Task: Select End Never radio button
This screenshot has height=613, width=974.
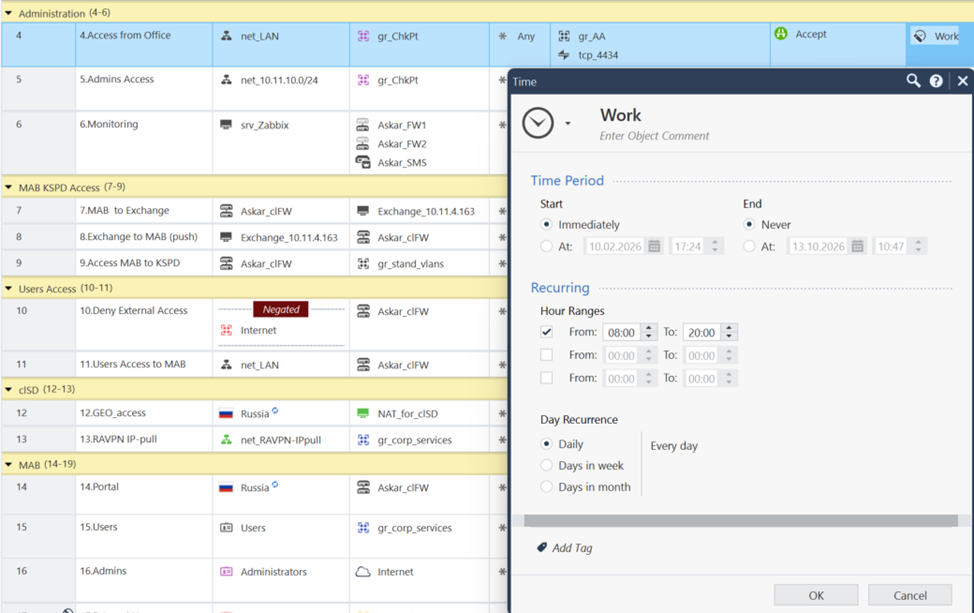Action: point(749,224)
